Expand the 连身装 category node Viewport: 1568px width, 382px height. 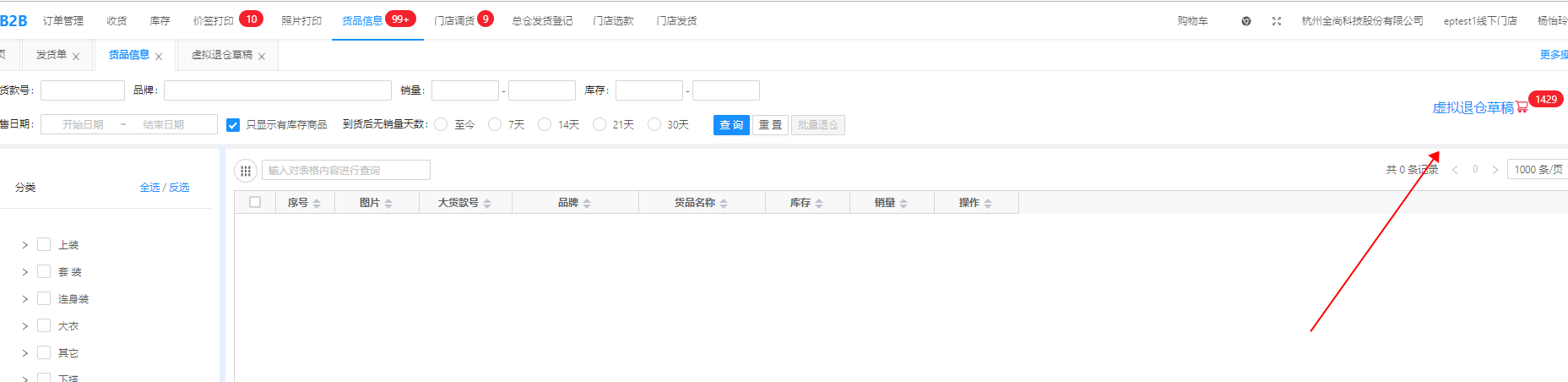click(x=24, y=299)
